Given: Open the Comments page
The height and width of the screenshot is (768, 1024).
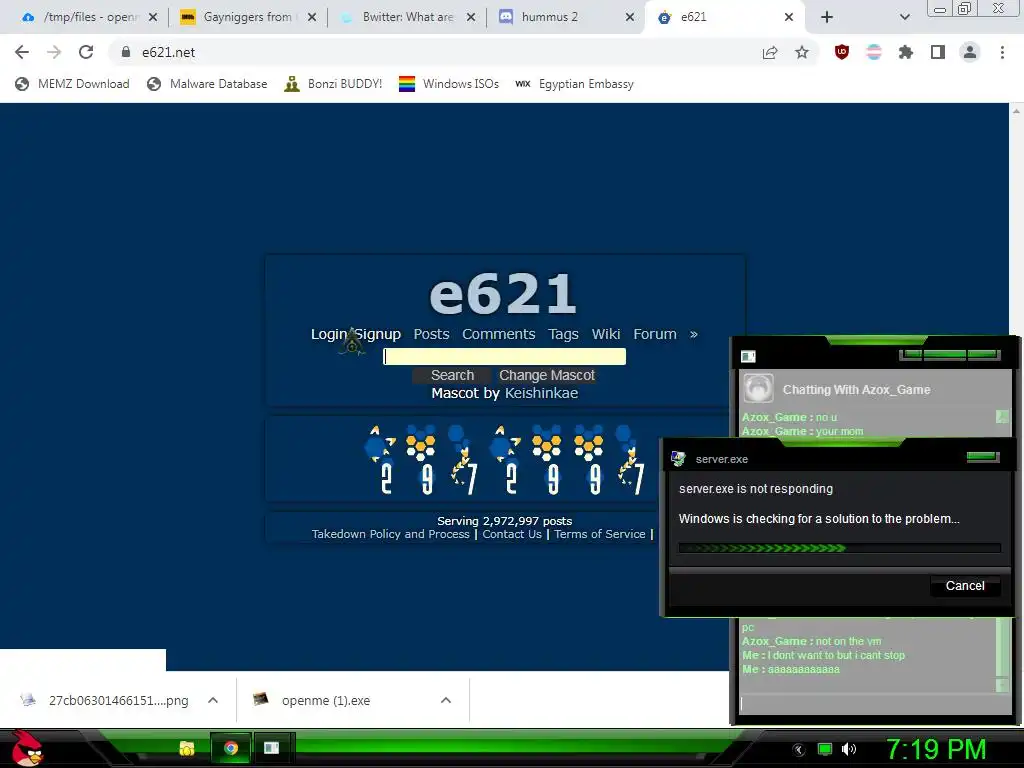Looking at the screenshot, I should click(x=498, y=334).
